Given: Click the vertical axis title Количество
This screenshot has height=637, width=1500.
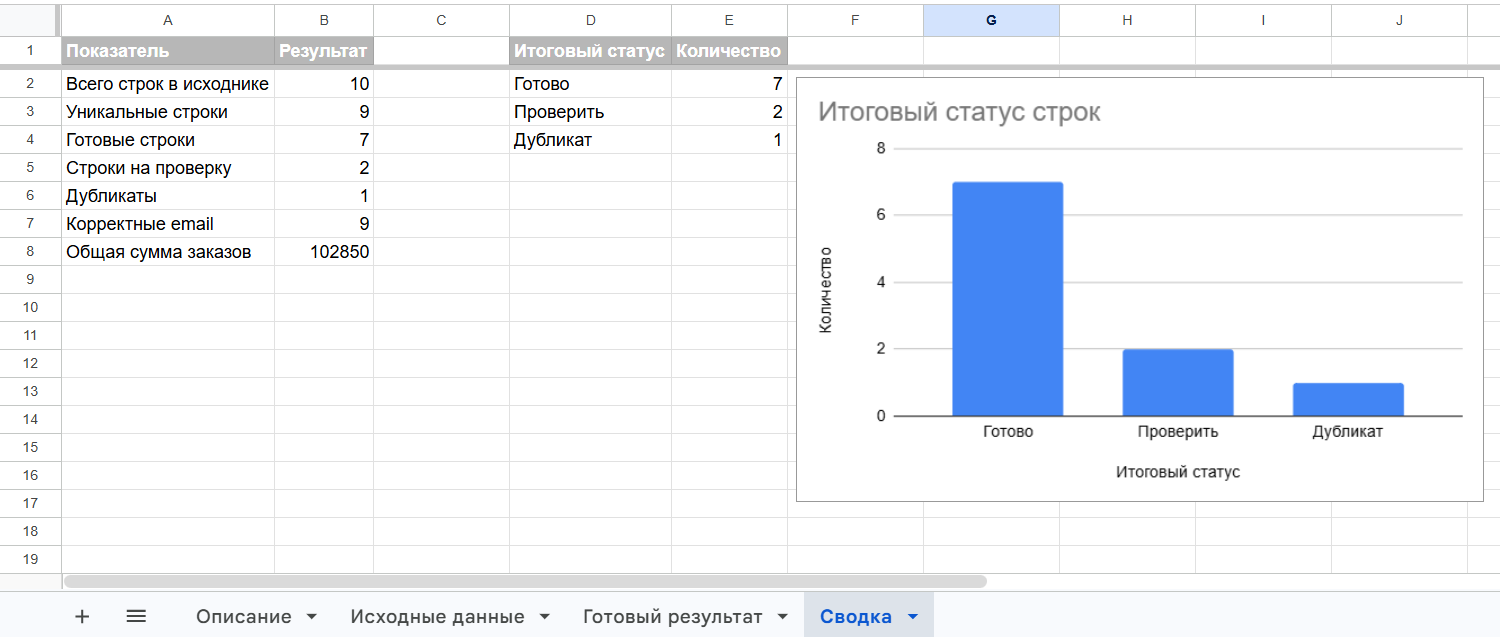Looking at the screenshot, I should coord(826,290).
